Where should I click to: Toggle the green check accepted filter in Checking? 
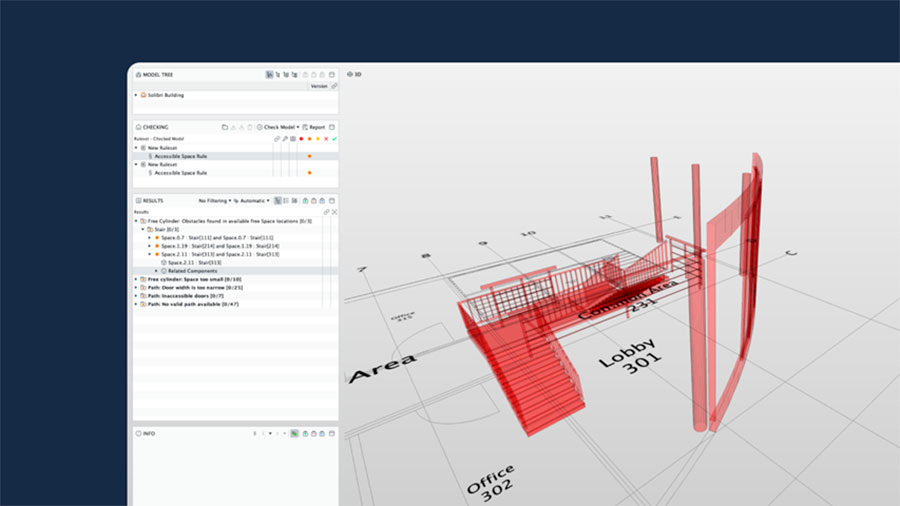coord(334,139)
